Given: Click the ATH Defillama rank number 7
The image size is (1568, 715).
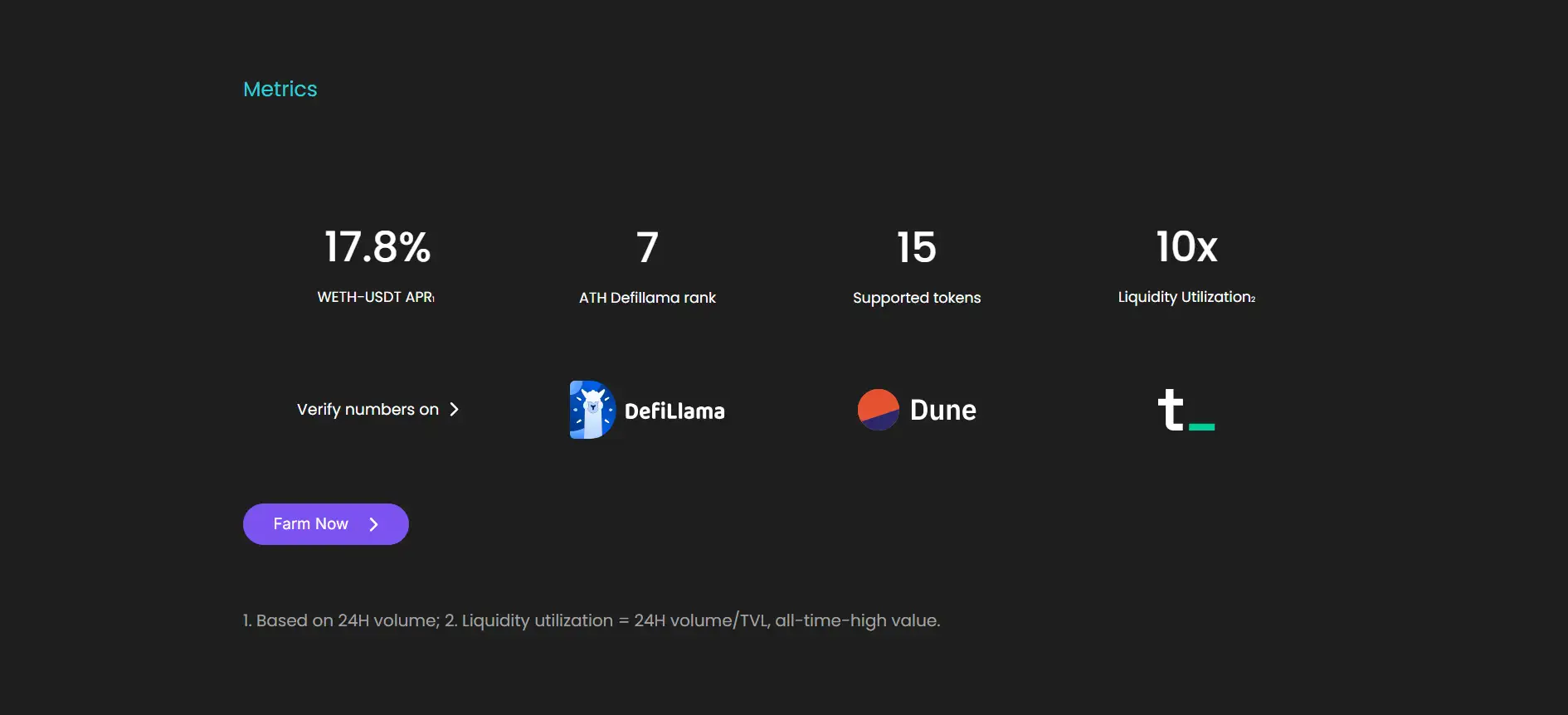Looking at the screenshot, I should (x=647, y=247).
